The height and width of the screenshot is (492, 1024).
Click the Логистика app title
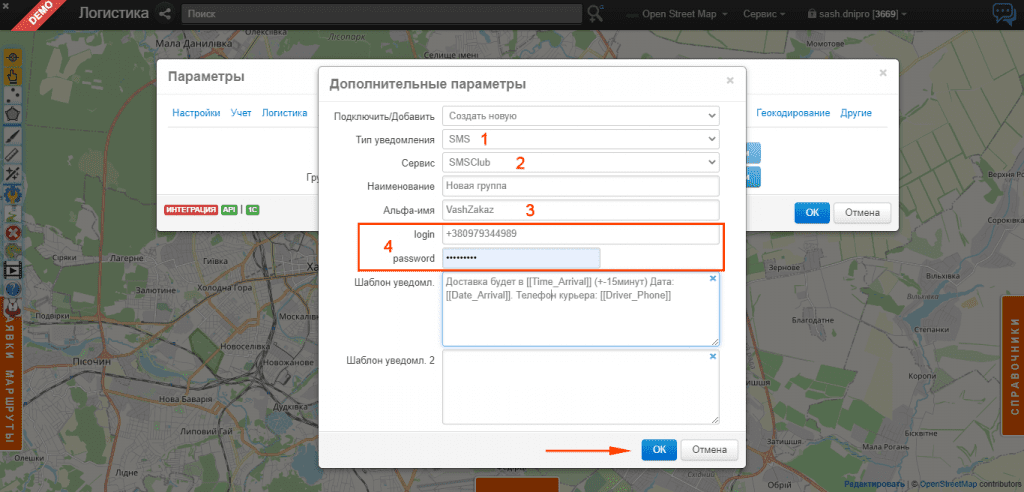coord(114,12)
